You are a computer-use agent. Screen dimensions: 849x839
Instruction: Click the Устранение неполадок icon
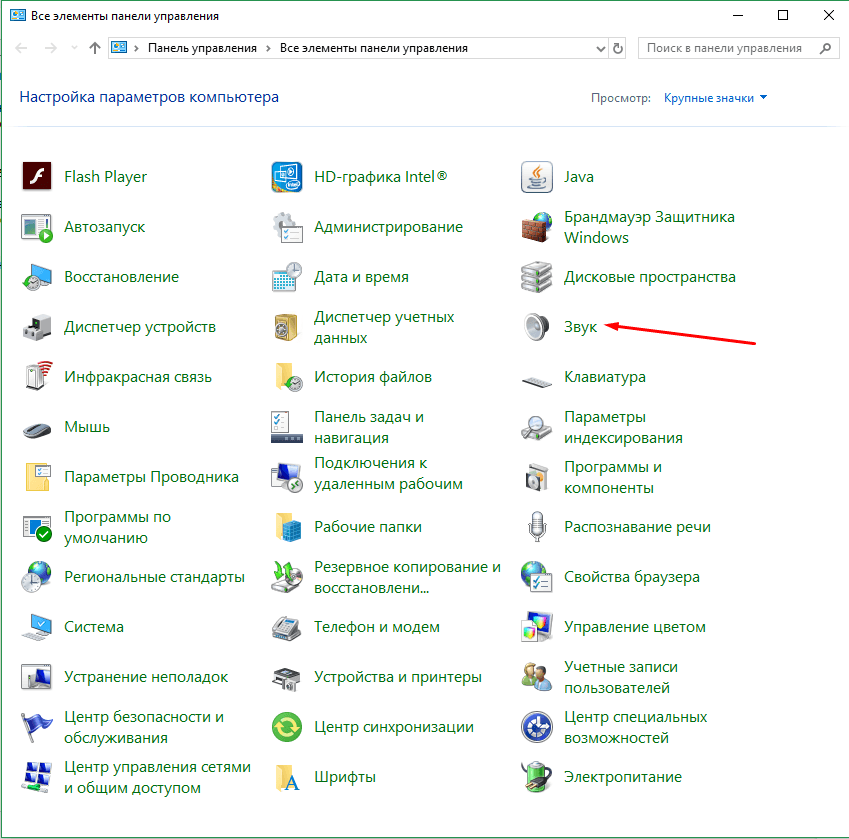[x=36, y=677]
